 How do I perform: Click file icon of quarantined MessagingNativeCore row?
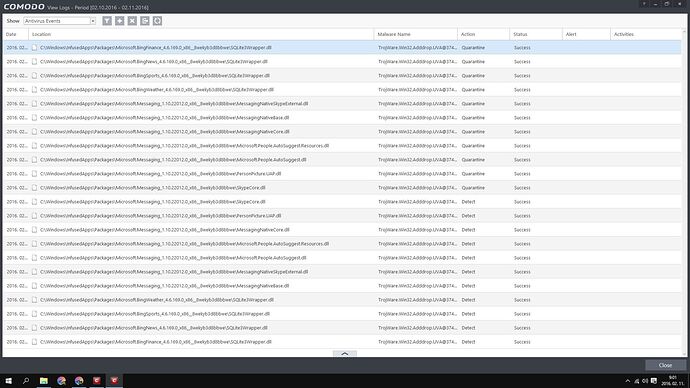click(x=34, y=132)
